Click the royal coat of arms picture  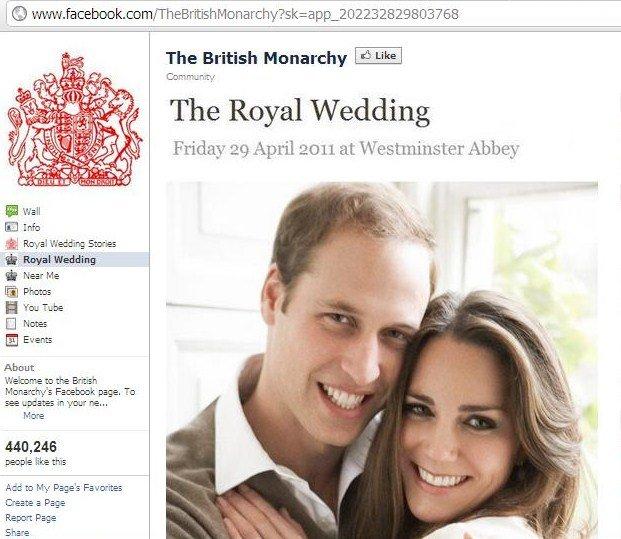tap(74, 119)
